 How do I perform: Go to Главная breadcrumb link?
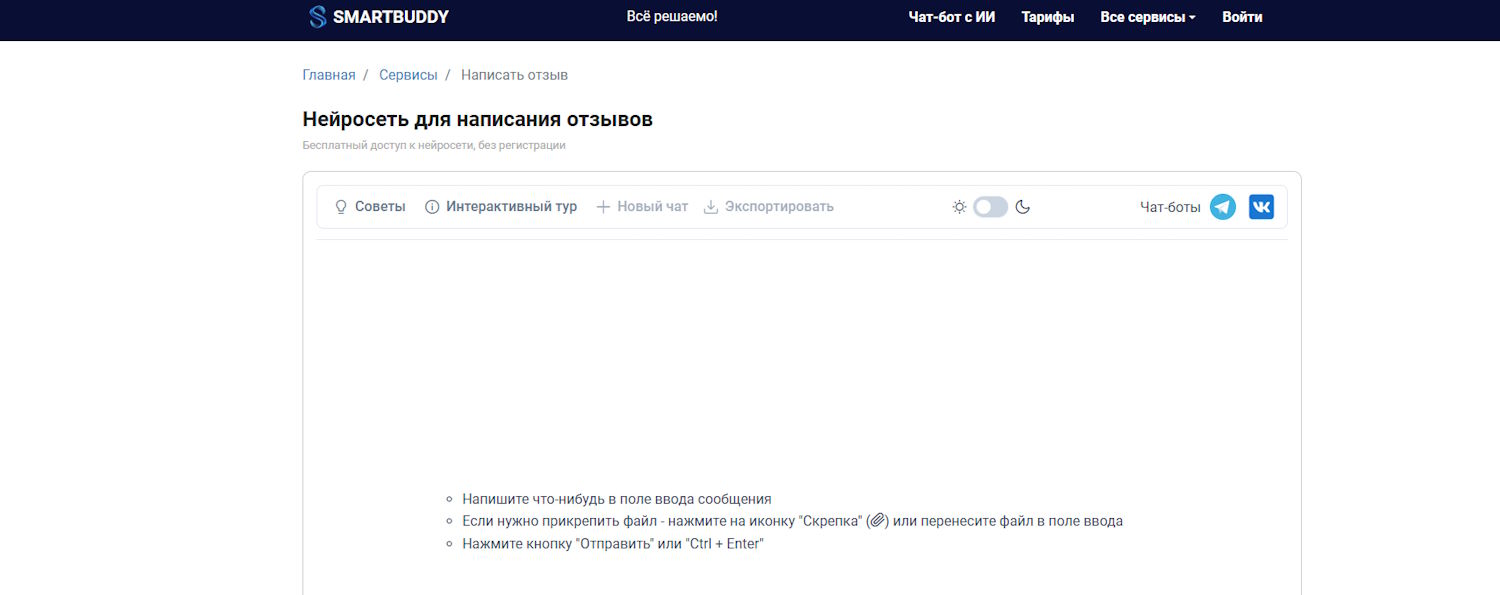pos(328,75)
